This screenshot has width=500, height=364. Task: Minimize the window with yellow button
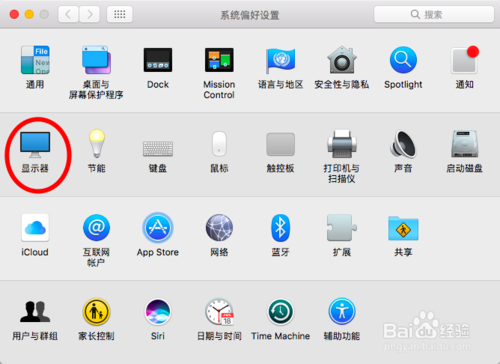coord(29,14)
